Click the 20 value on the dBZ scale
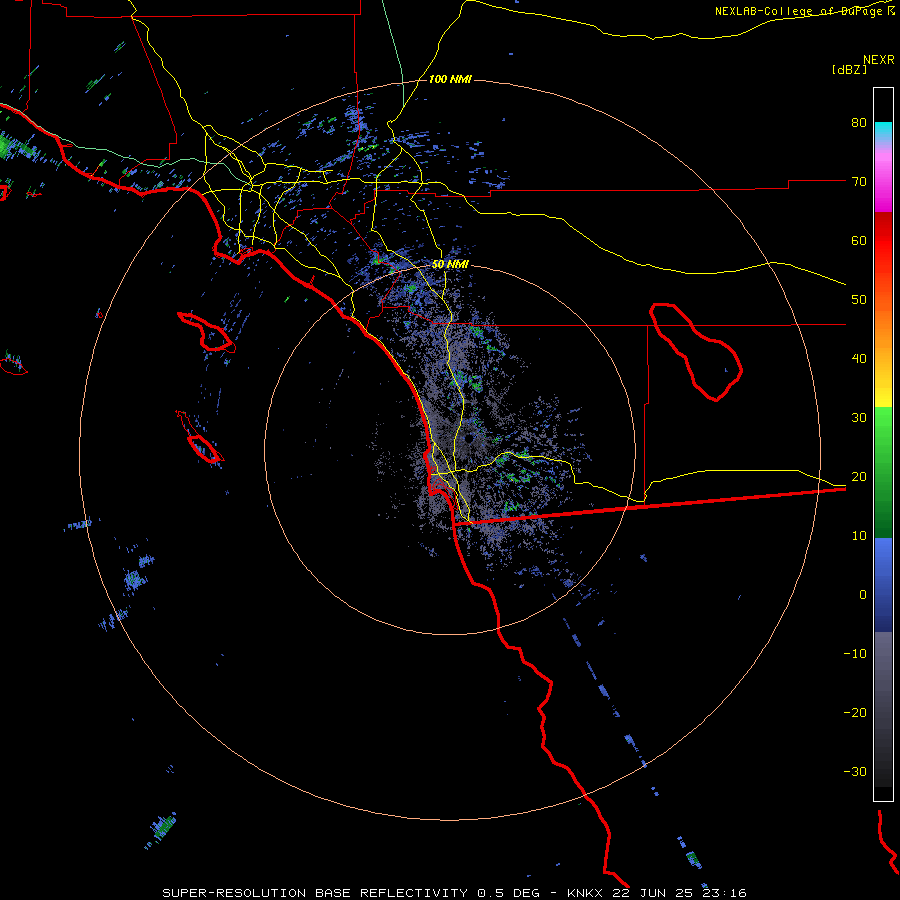The image size is (900, 900). tap(859, 476)
